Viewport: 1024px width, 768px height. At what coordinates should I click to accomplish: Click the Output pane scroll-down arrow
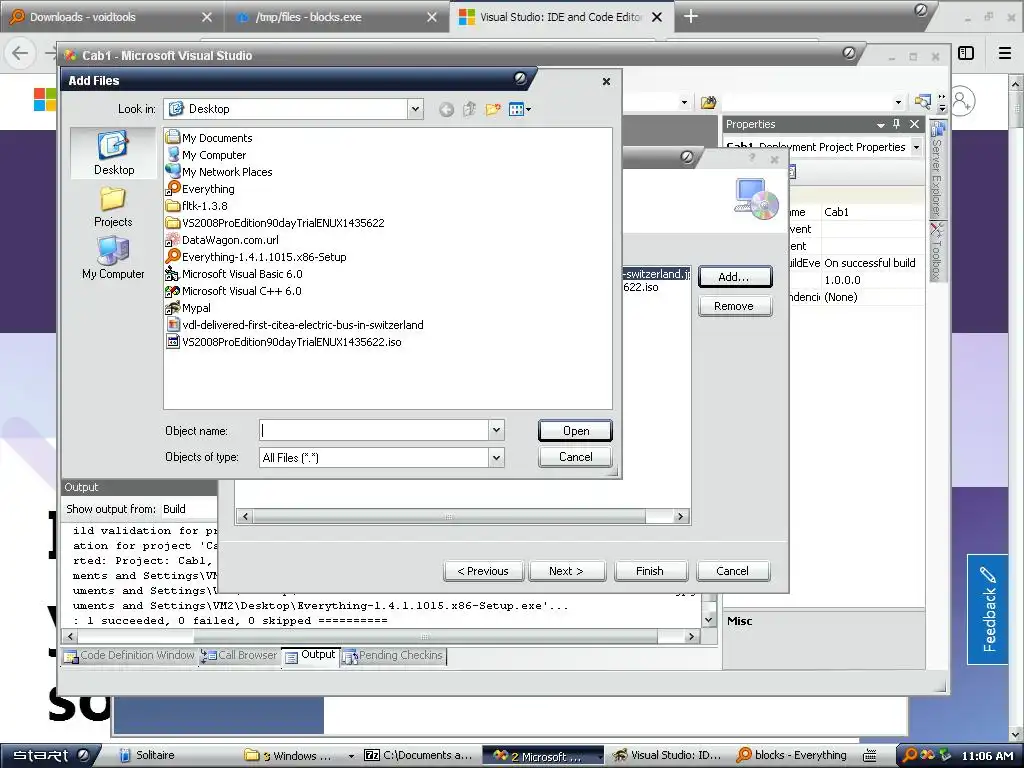click(x=709, y=620)
